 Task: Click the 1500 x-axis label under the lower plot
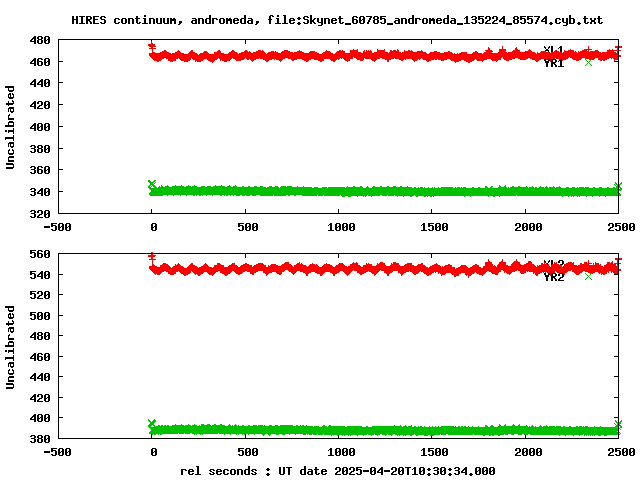(x=434, y=452)
